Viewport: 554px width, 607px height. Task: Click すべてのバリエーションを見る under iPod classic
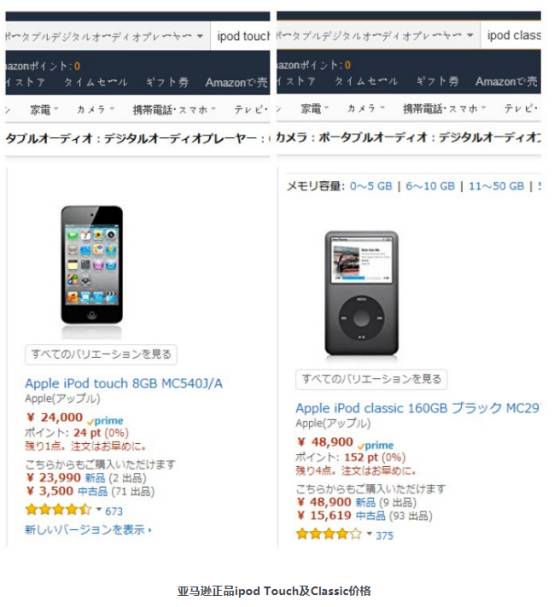(x=371, y=379)
